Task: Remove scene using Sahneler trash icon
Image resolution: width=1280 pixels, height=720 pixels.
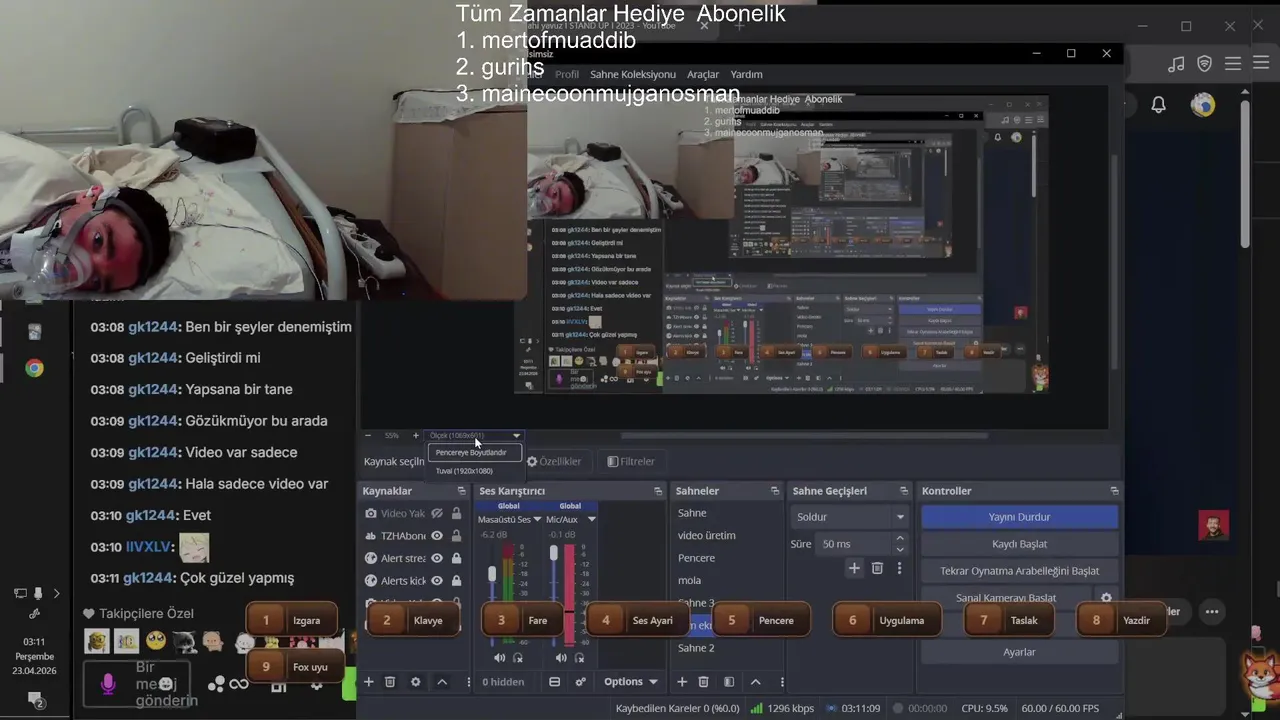Action: [704, 682]
